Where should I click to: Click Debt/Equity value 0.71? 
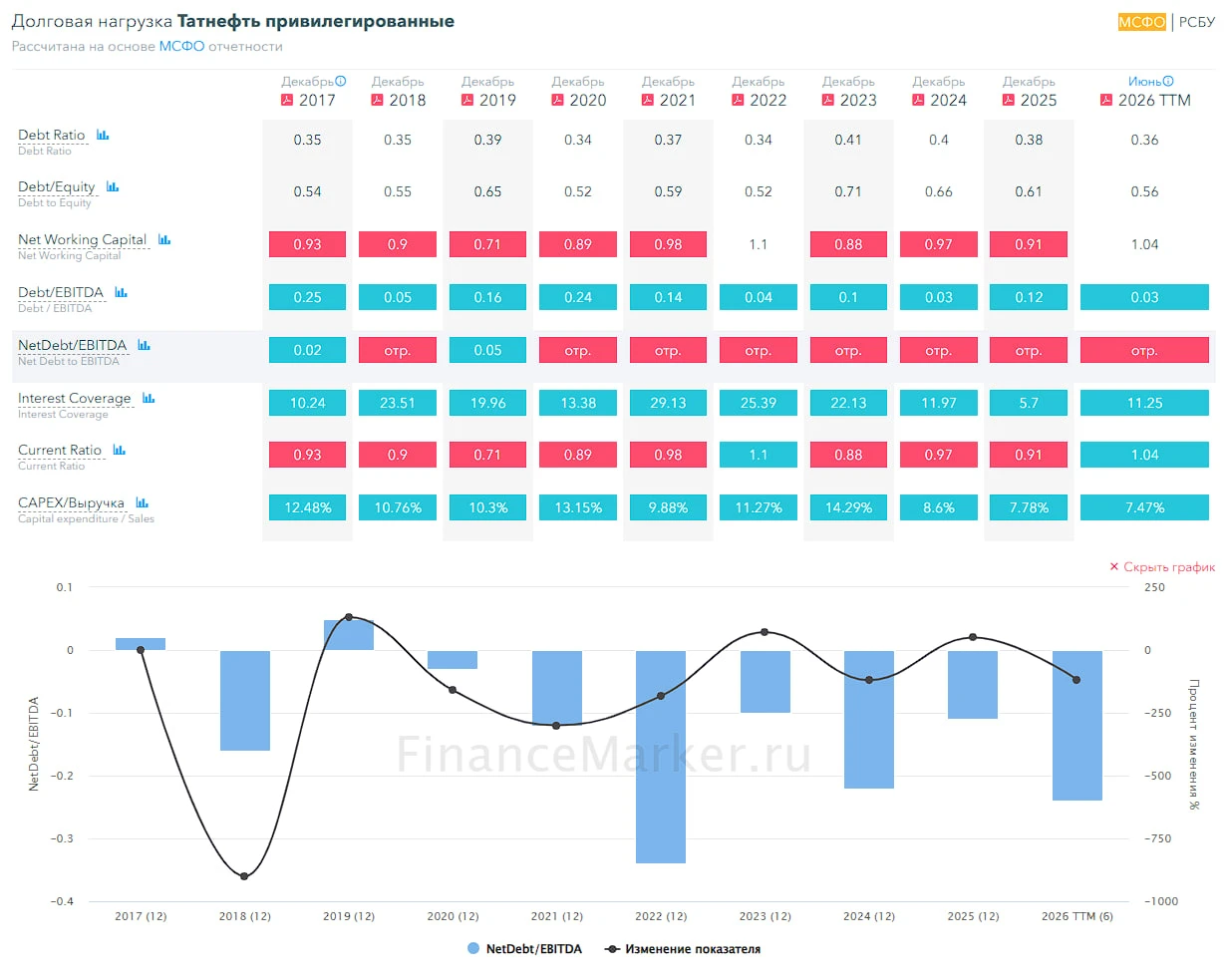[848, 191]
